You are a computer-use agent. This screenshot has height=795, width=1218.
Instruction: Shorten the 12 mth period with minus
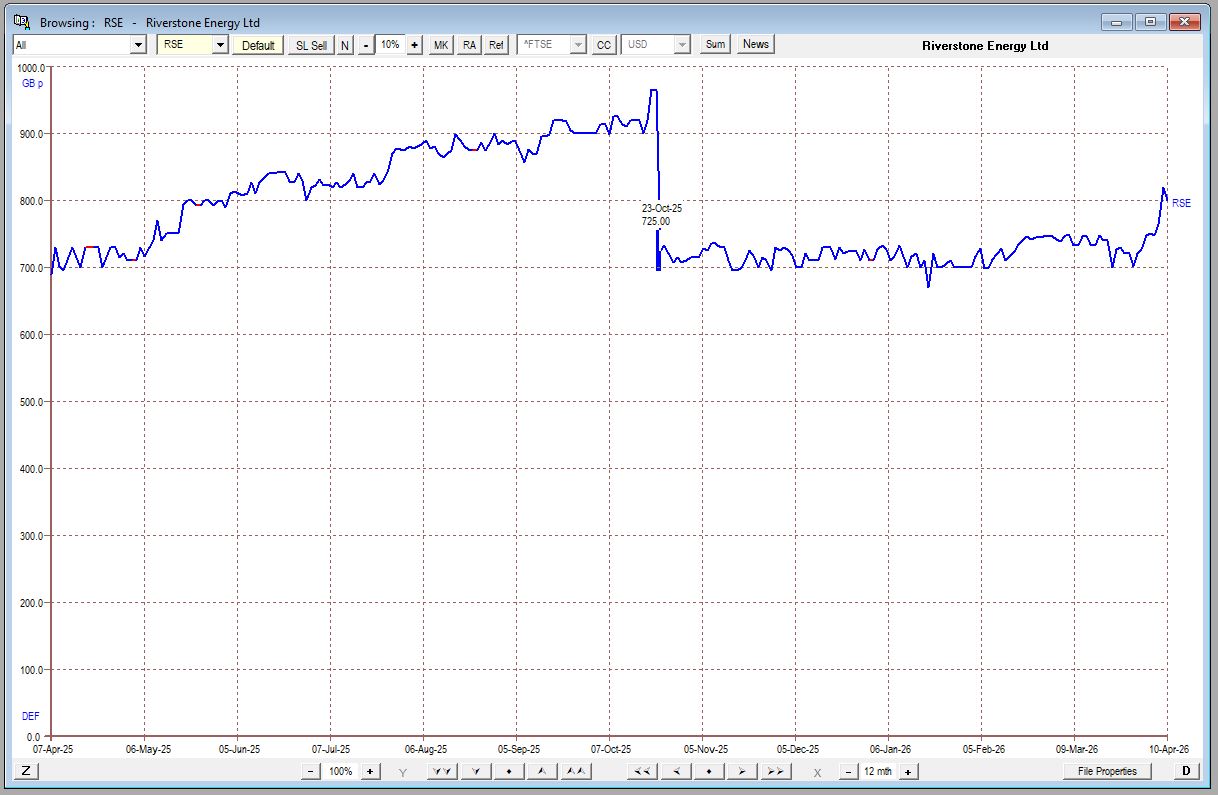click(848, 771)
